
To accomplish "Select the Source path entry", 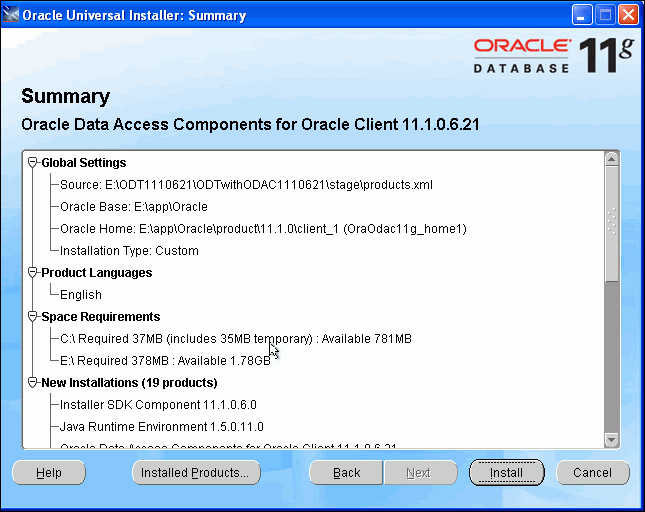I will pyautogui.click(x=246, y=185).
